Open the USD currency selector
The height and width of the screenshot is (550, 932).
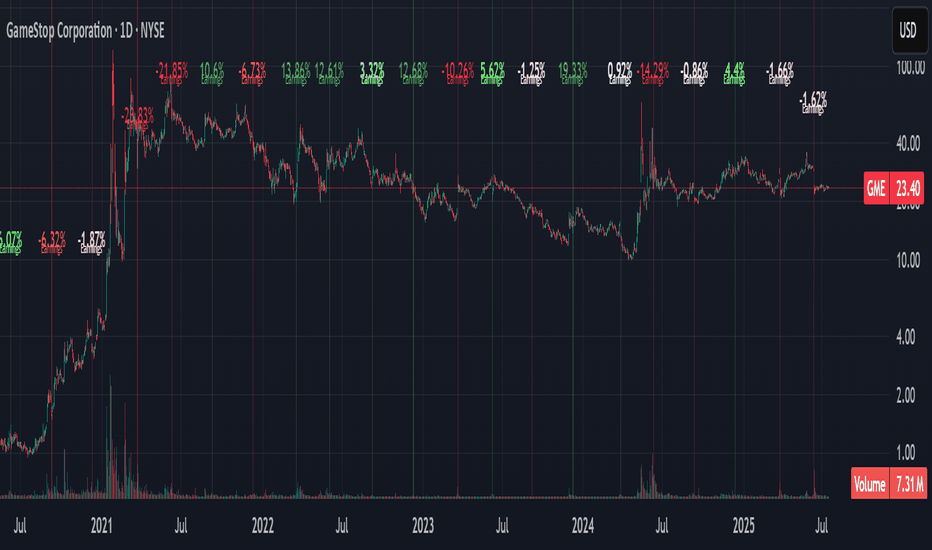click(x=908, y=30)
